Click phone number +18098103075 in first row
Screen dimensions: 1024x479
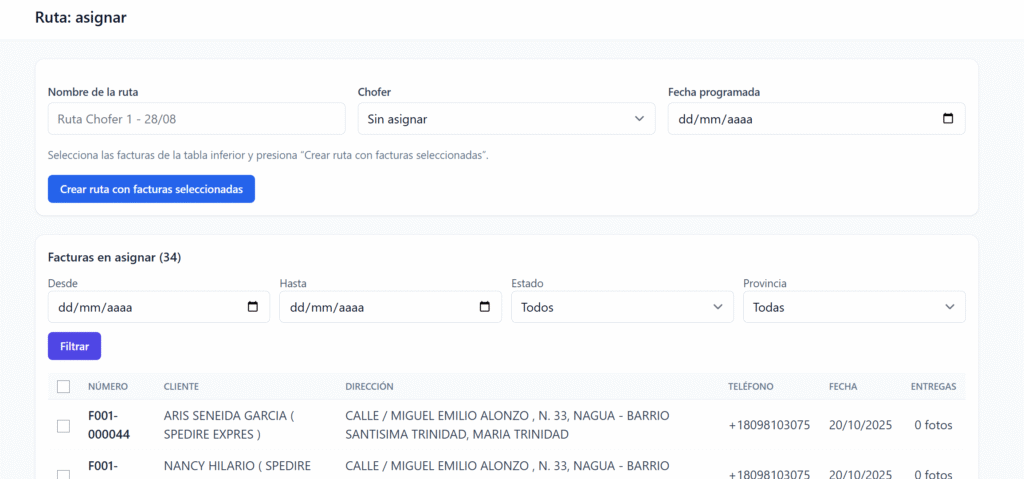768,425
